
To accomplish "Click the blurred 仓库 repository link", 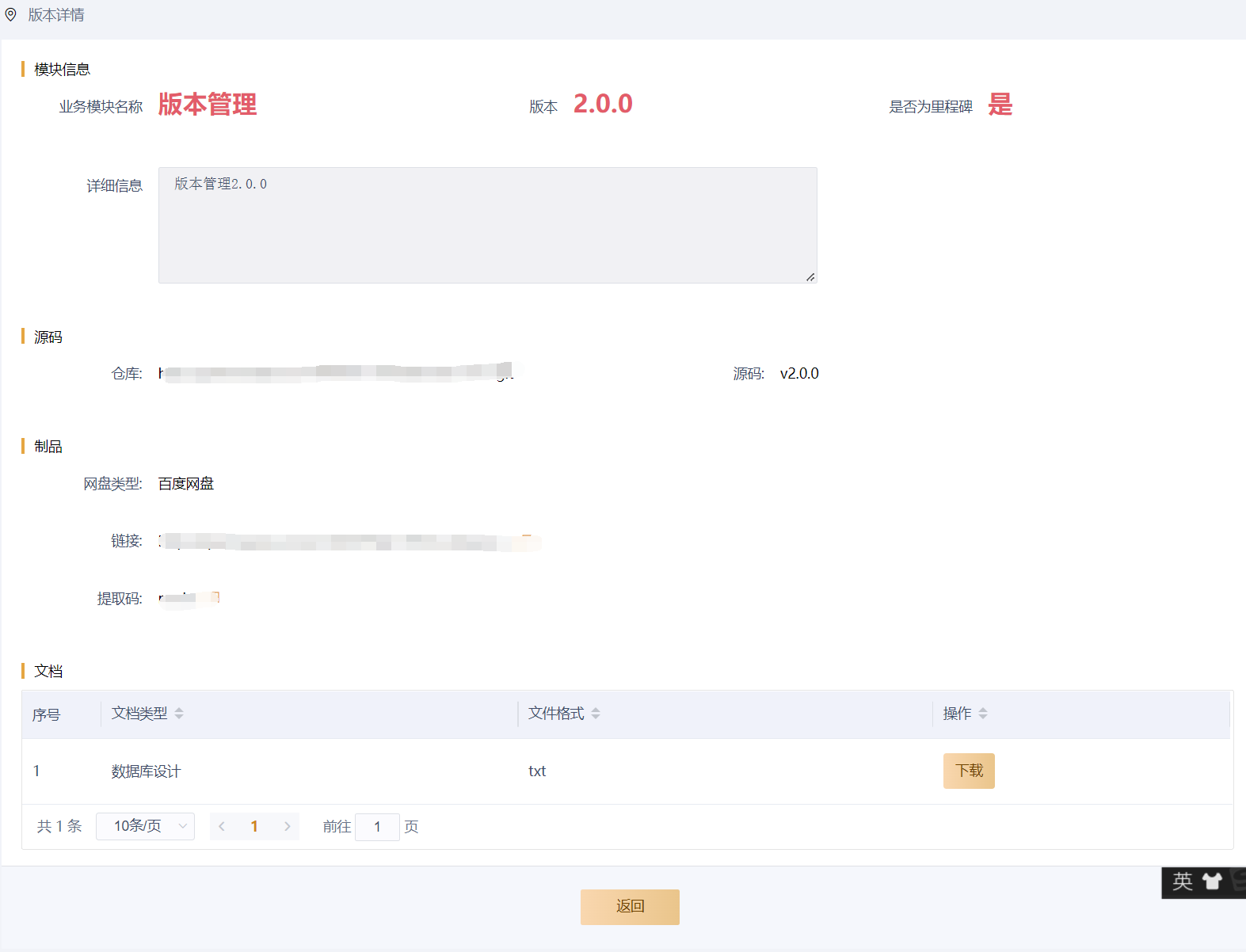I will (x=337, y=373).
